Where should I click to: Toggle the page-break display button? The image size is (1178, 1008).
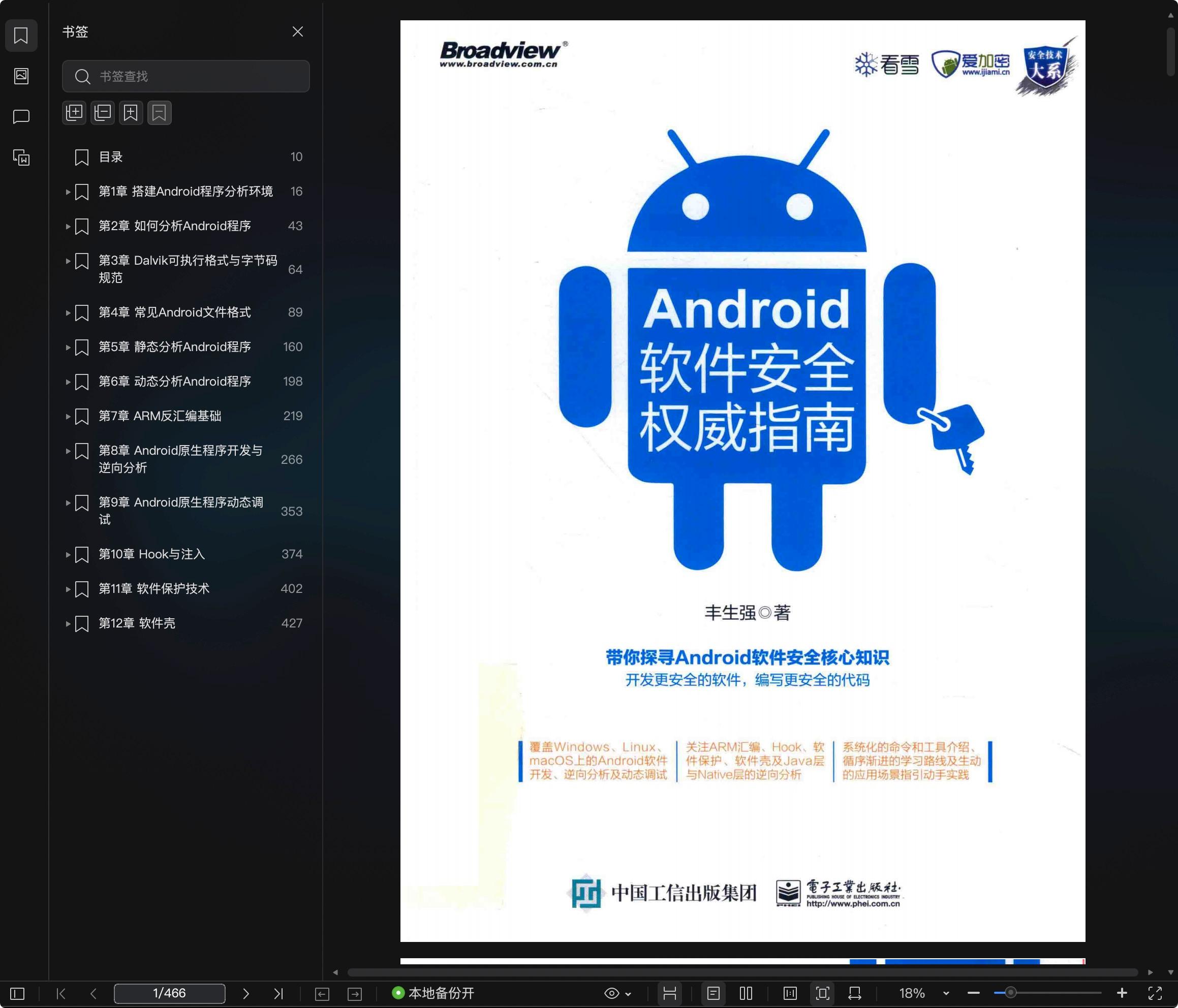tap(670, 993)
